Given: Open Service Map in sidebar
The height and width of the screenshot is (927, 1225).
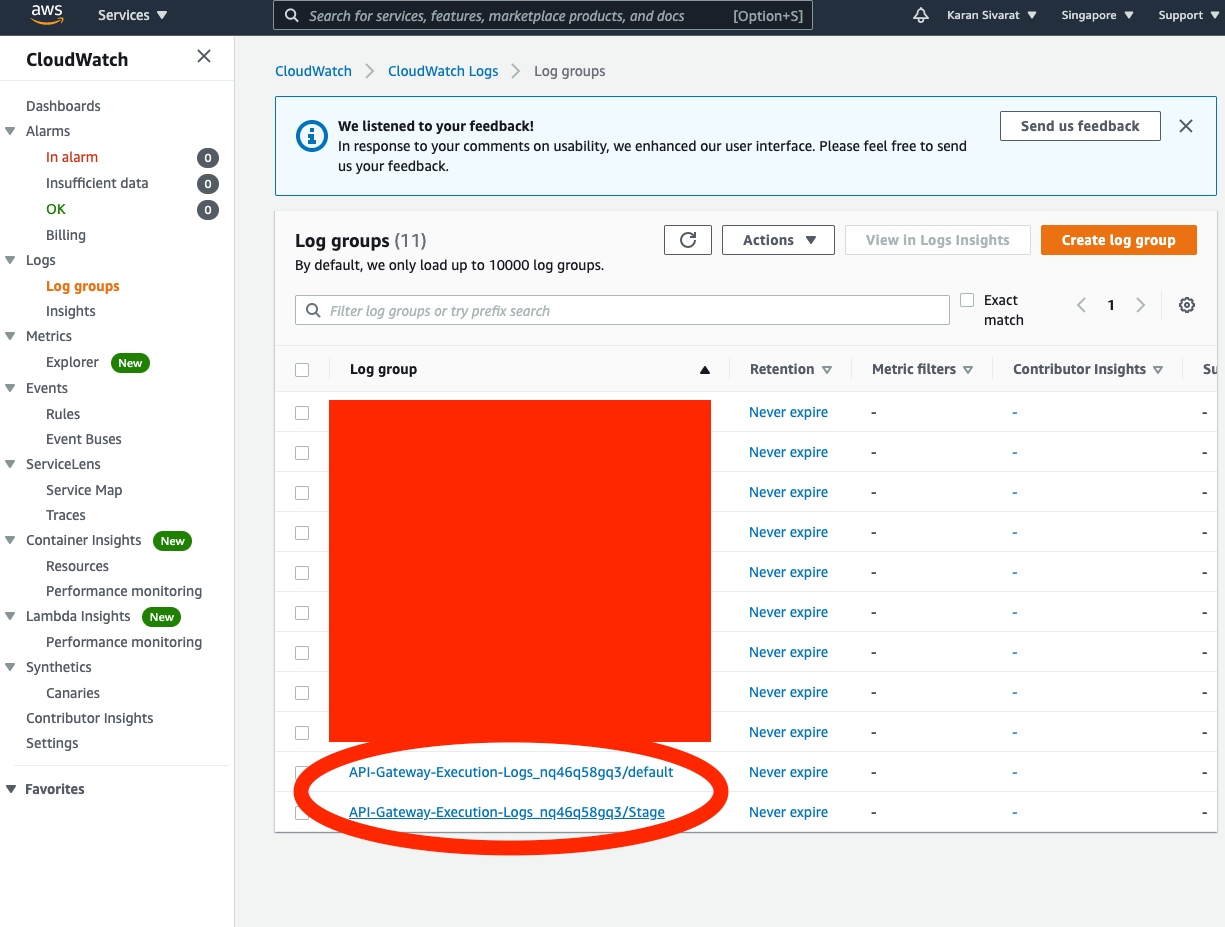Looking at the screenshot, I should [x=84, y=490].
